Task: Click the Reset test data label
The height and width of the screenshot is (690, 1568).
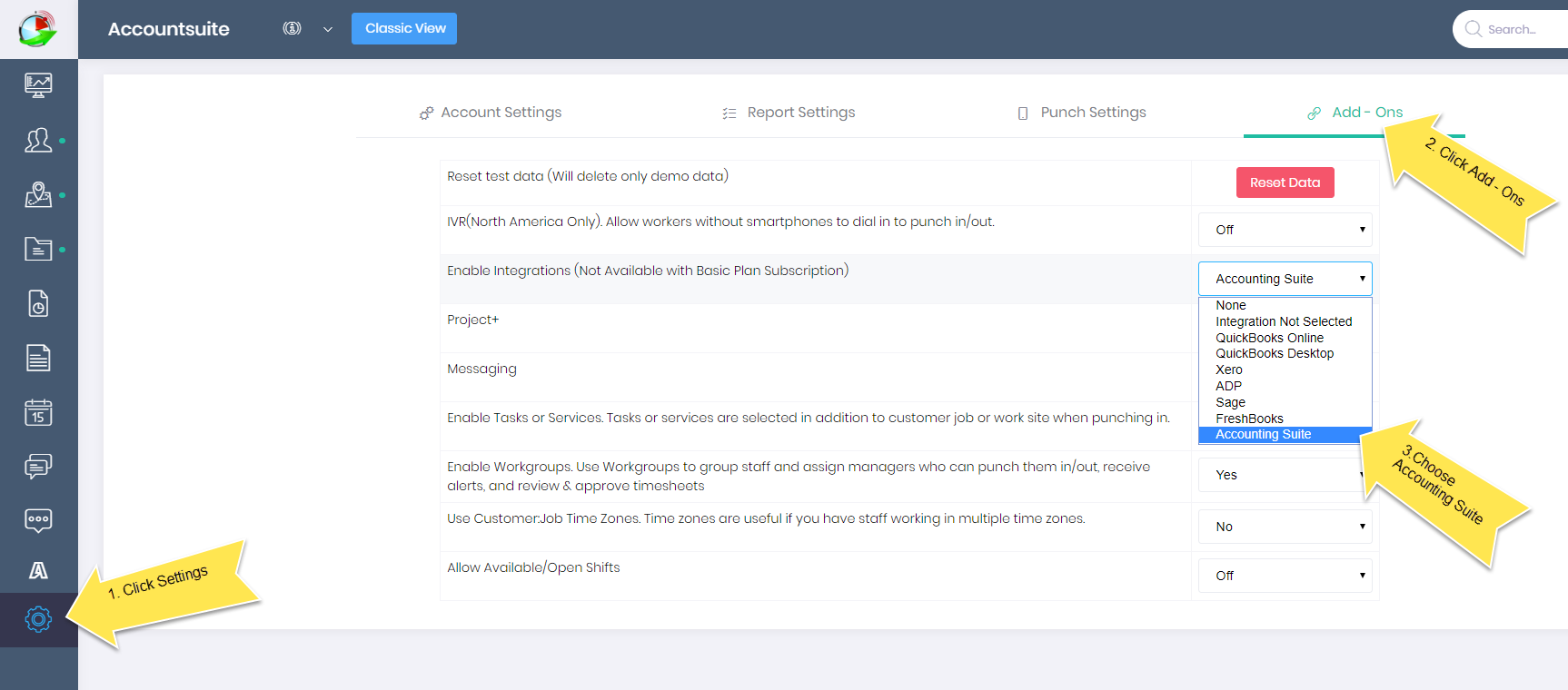Action: tap(587, 176)
